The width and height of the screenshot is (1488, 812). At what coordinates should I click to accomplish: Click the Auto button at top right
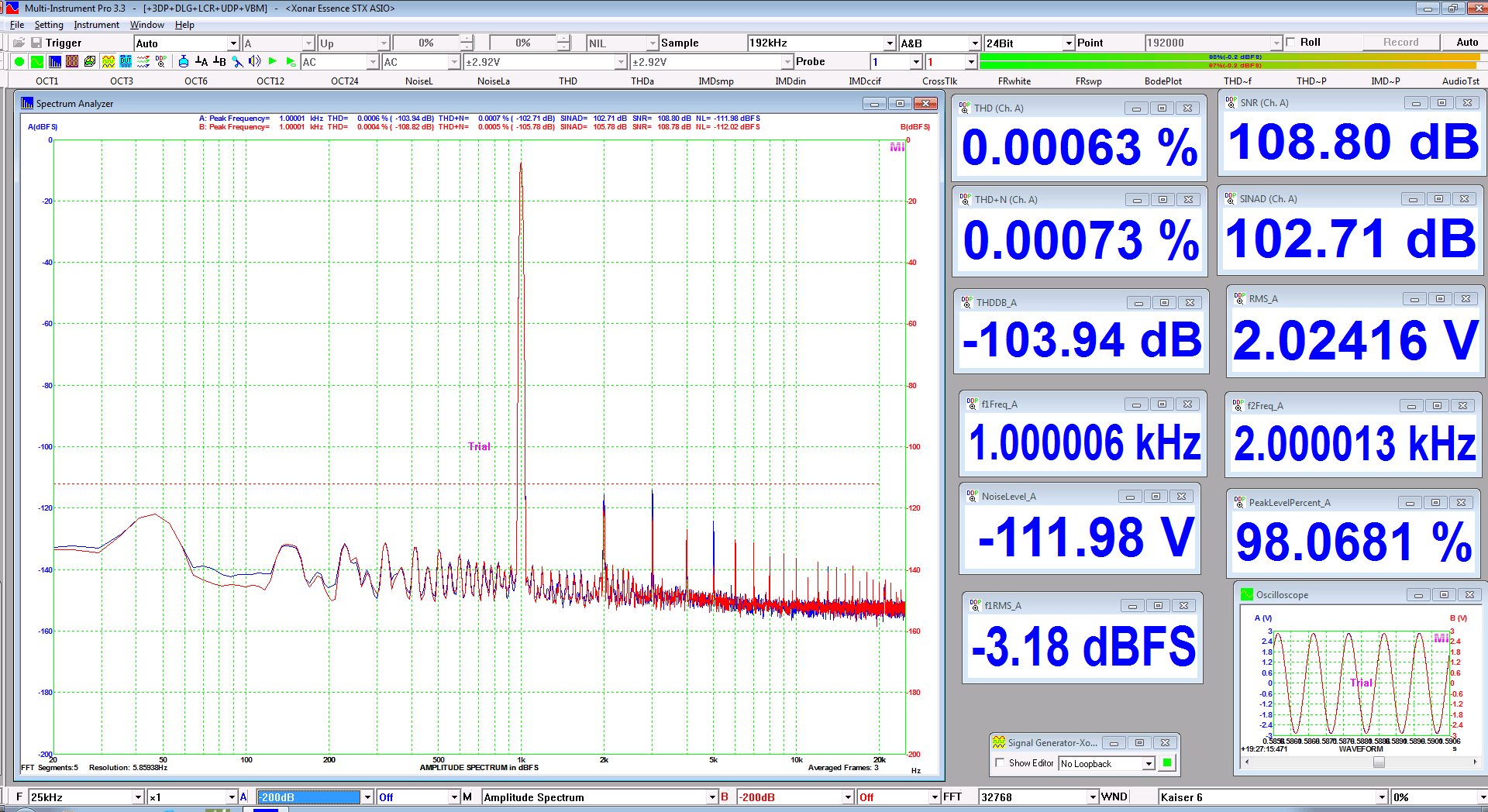tap(1466, 42)
